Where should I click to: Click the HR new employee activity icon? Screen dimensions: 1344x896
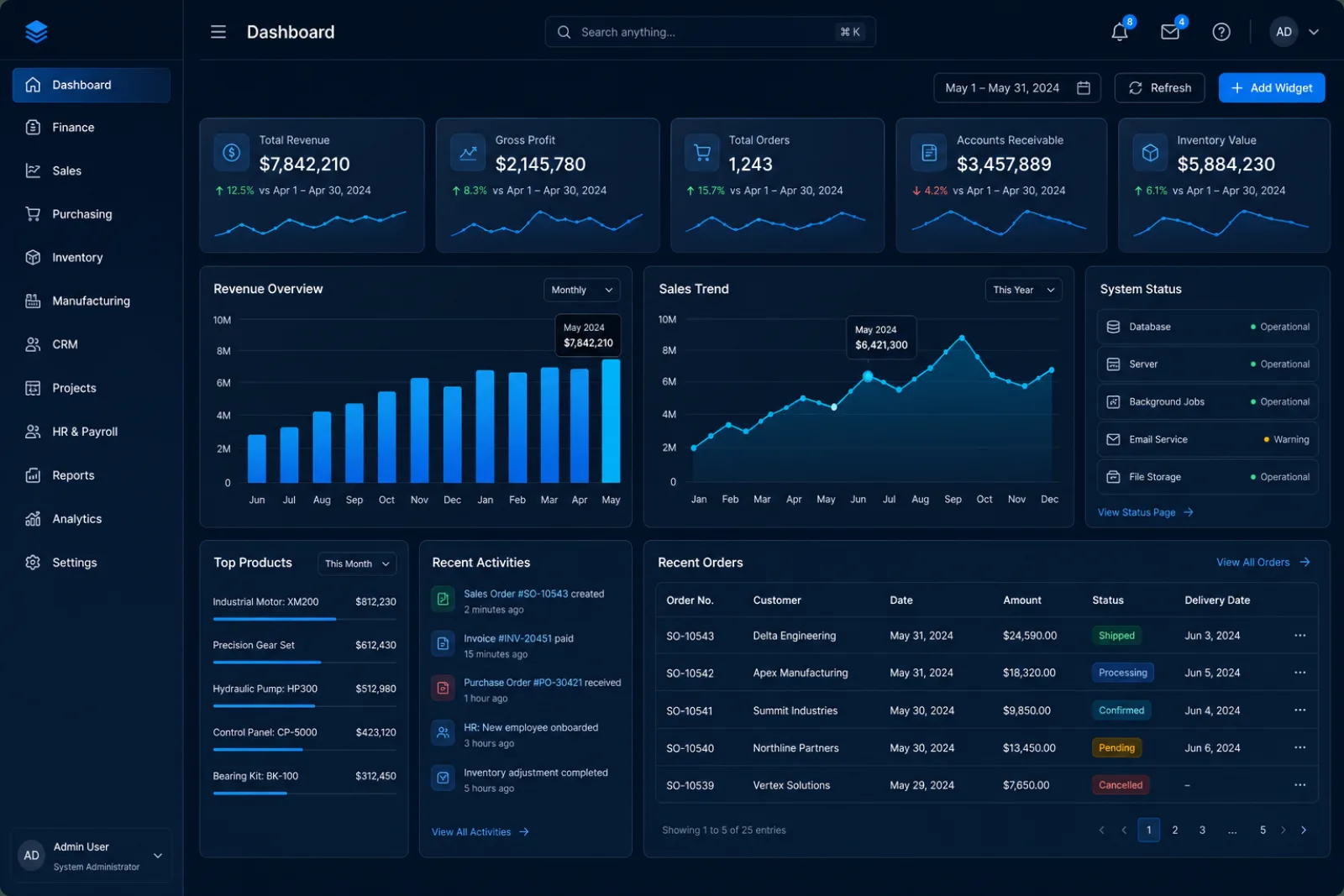point(443,733)
